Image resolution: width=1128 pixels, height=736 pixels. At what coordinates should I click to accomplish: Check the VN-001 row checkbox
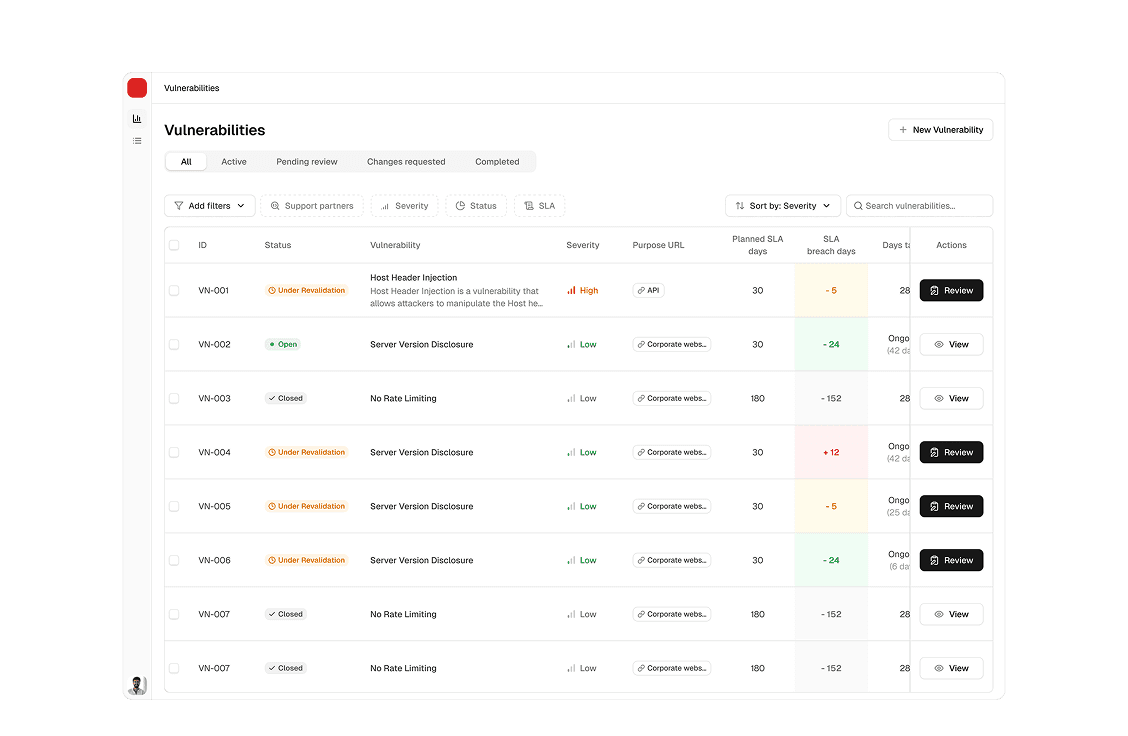pyautogui.click(x=174, y=291)
